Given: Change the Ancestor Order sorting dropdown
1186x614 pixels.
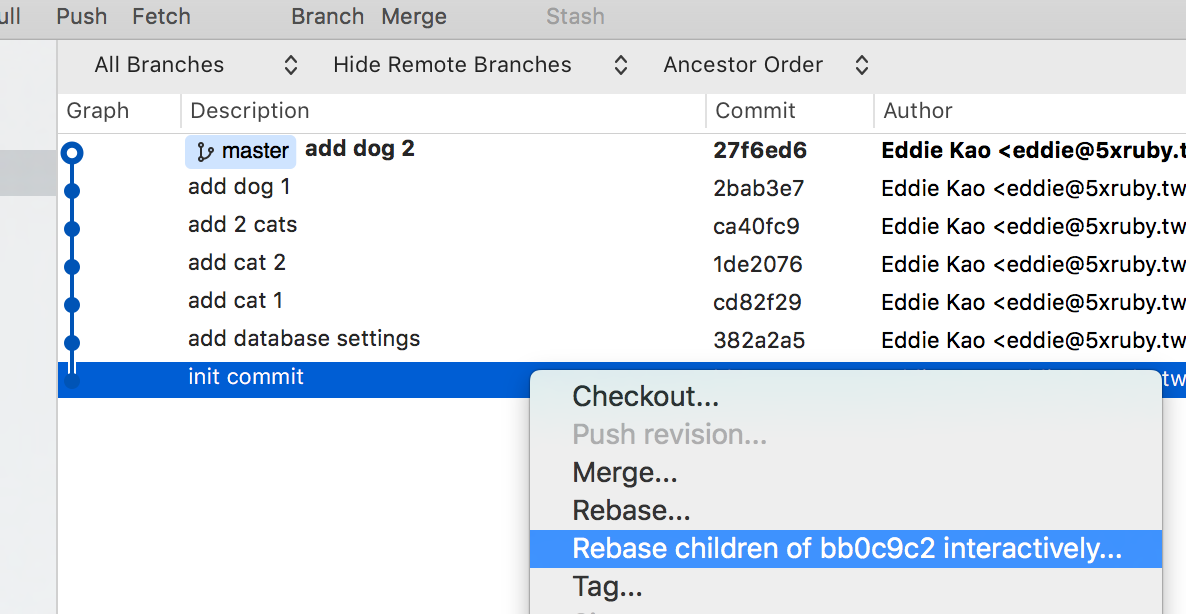Looking at the screenshot, I should 765,65.
